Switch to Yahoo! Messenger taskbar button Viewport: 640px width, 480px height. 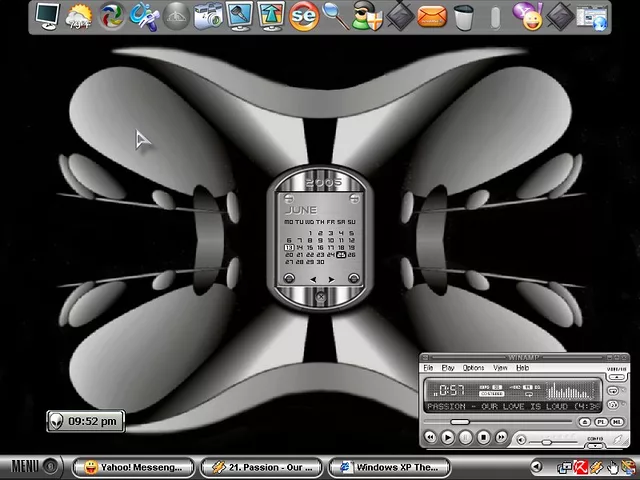pos(136,467)
